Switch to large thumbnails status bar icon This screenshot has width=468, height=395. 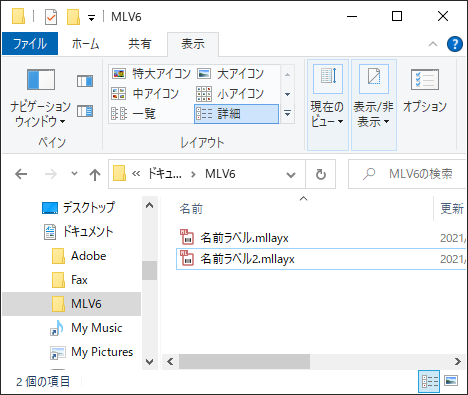(x=451, y=381)
